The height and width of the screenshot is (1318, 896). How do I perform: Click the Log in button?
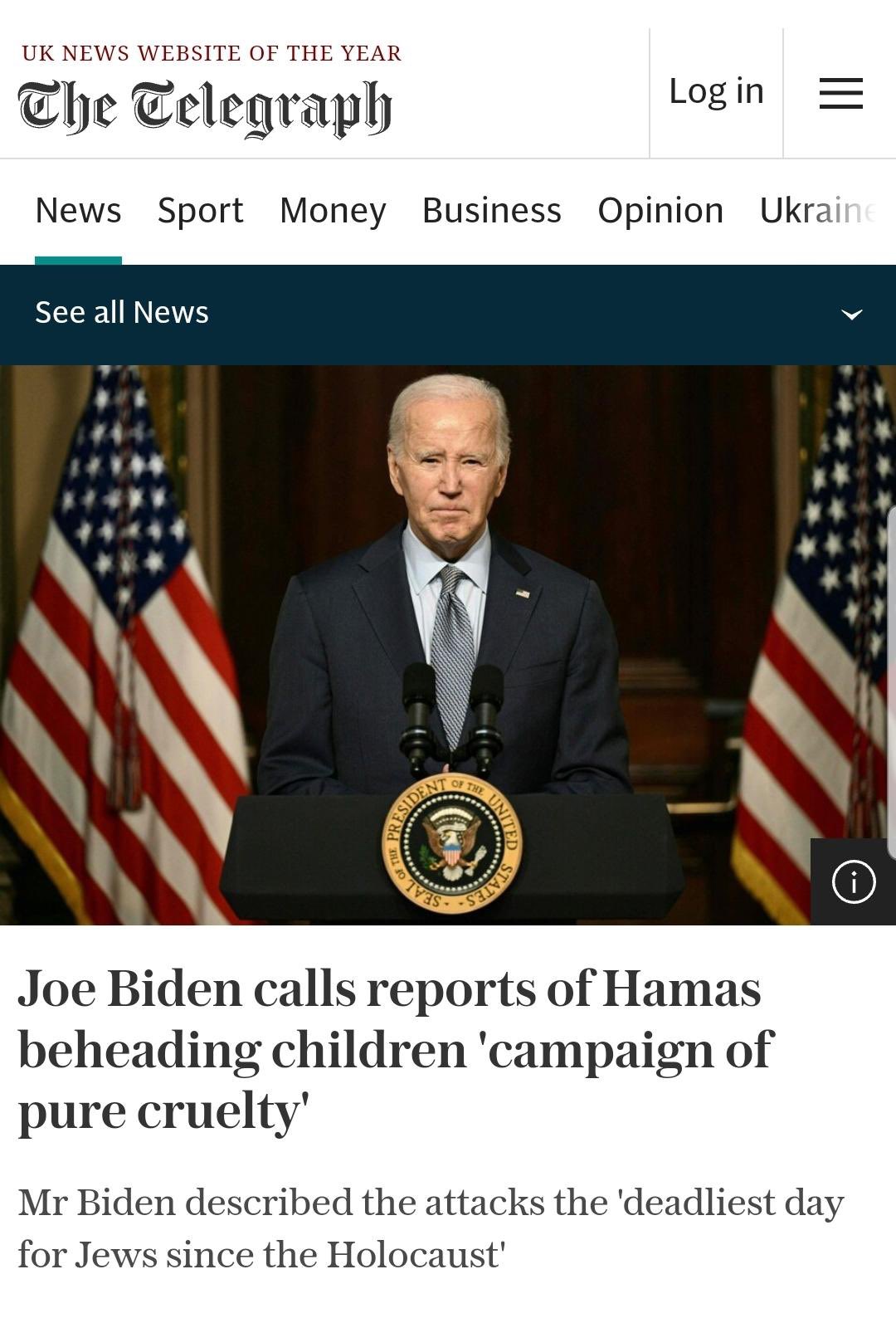716,91
